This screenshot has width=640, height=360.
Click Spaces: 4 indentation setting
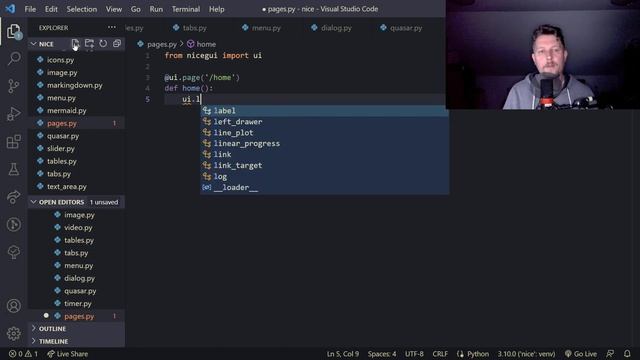tap(382, 354)
